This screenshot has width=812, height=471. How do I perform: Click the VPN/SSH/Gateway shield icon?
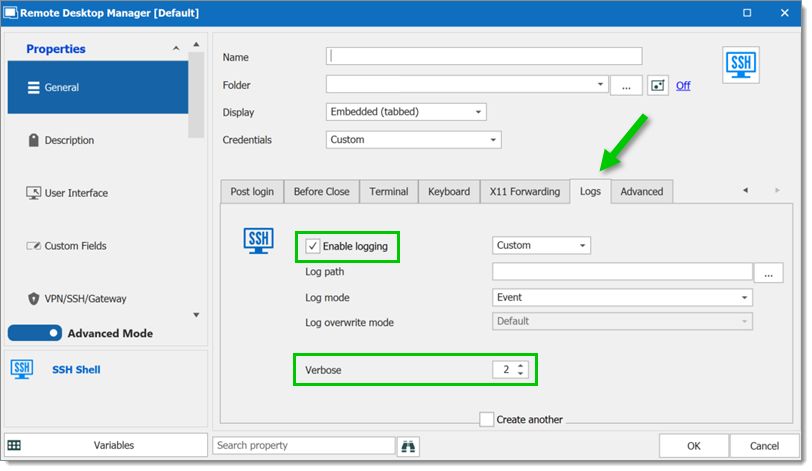pos(34,299)
